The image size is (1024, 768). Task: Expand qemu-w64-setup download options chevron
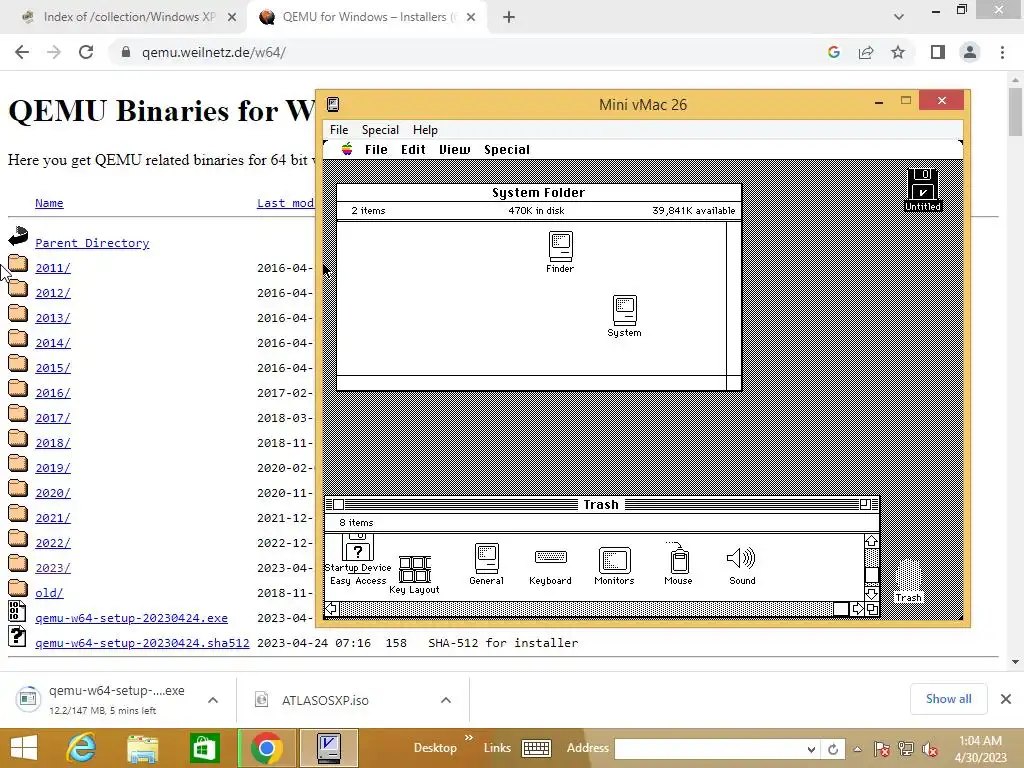pos(213,700)
